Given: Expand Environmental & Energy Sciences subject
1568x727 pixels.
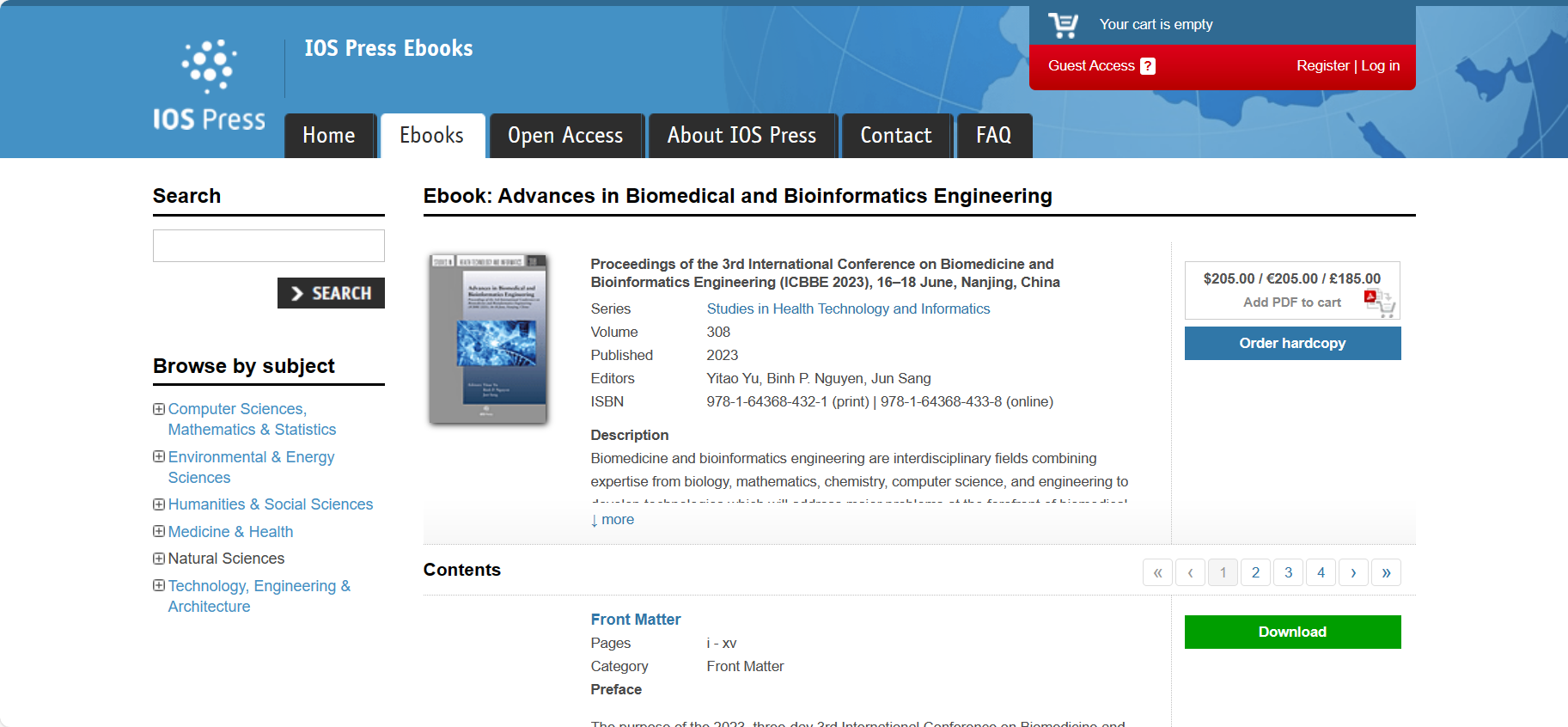Looking at the screenshot, I should pyautogui.click(x=159, y=456).
